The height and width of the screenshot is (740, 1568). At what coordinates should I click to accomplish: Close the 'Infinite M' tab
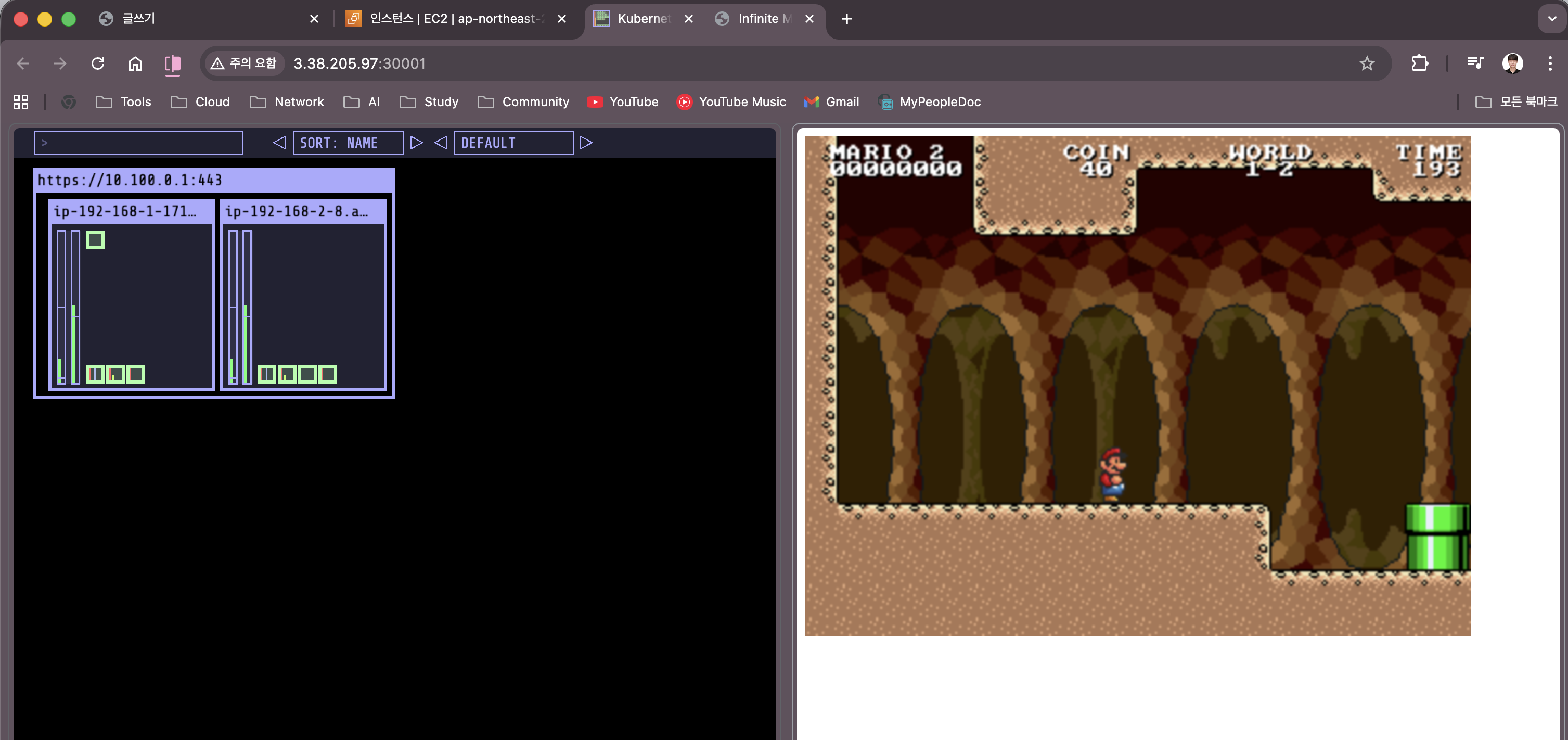pyautogui.click(x=809, y=19)
